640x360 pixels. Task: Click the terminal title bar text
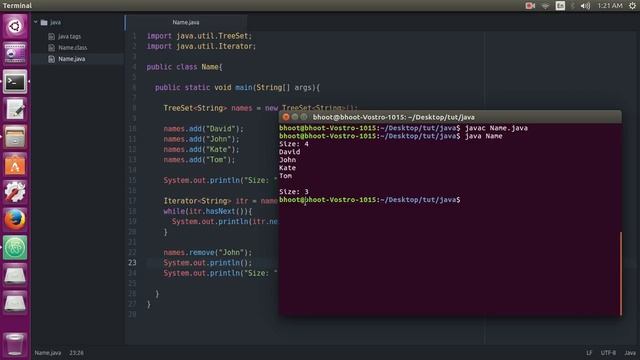pos(393,117)
